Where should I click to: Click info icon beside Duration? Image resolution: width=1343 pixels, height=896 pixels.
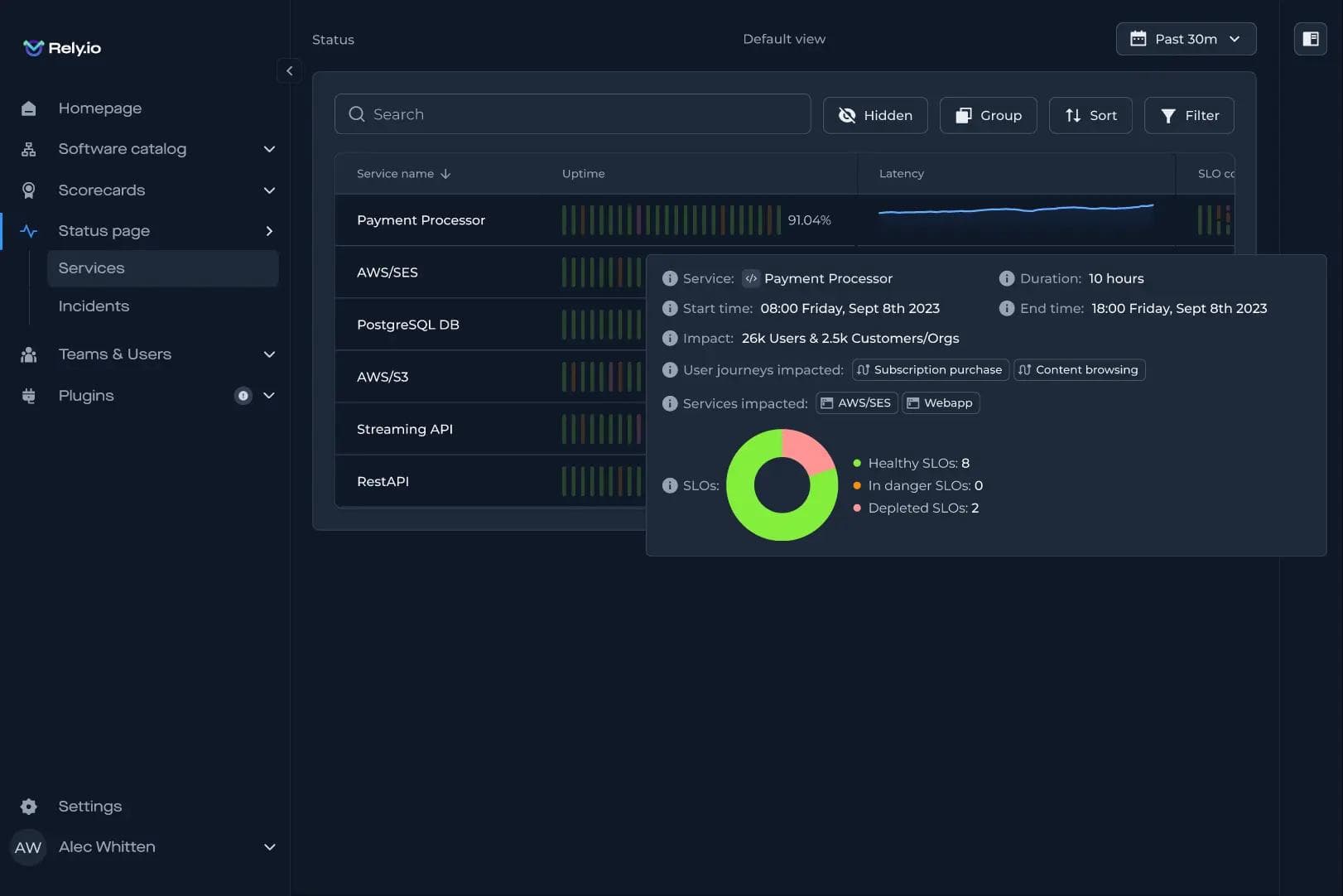click(x=1006, y=279)
